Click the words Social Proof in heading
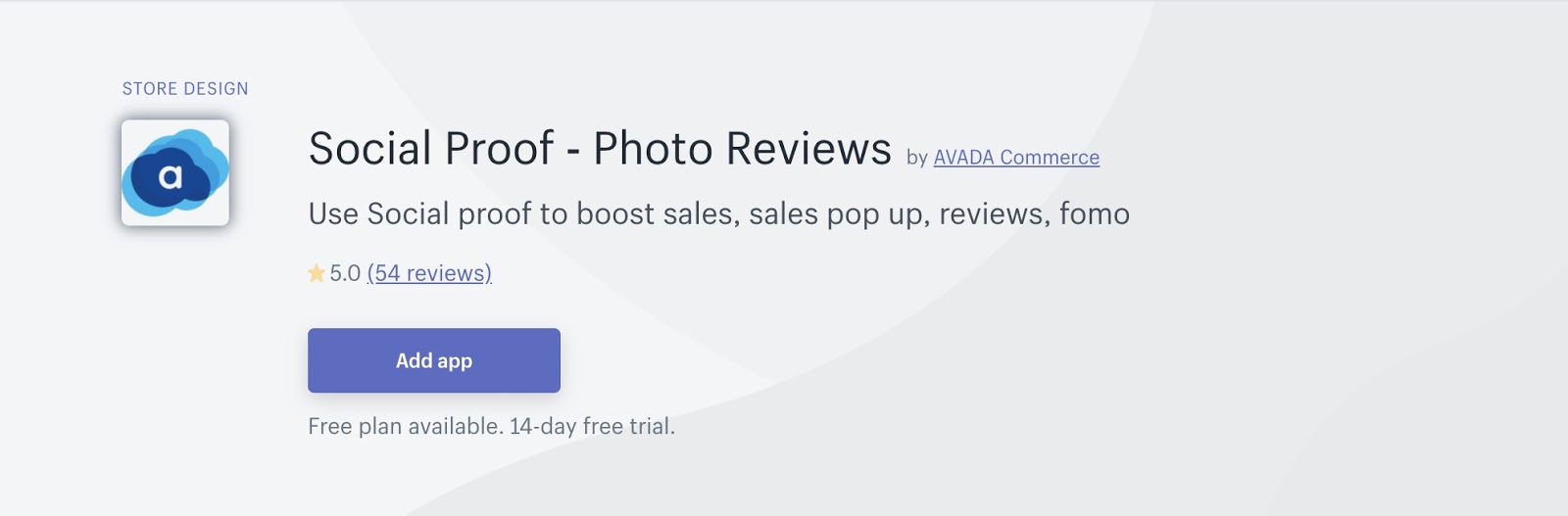The height and width of the screenshot is (516, 1568). (431, 149)
